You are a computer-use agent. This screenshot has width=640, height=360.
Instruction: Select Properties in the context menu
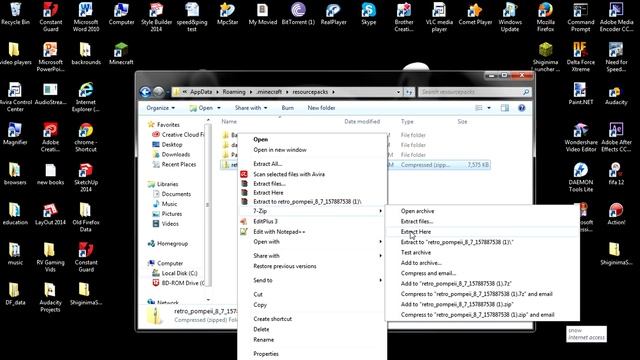point(313,354)
